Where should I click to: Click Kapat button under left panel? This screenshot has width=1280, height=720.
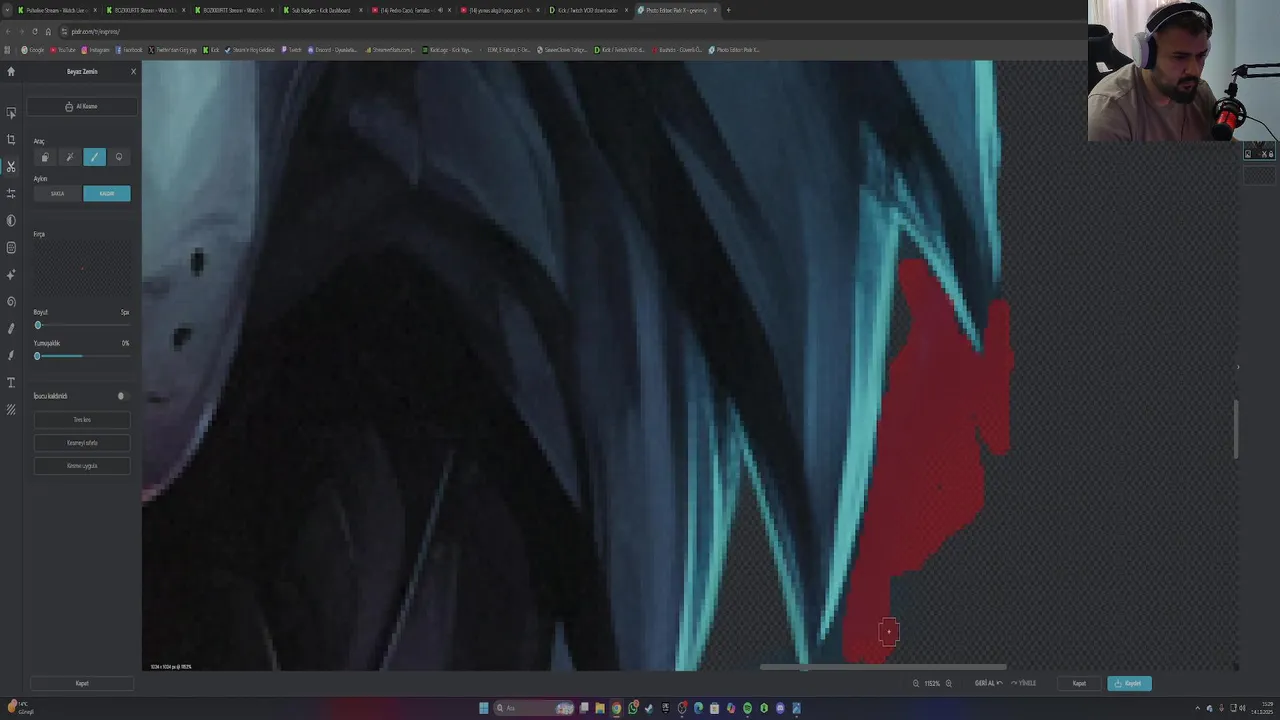(x=82, y=683)
